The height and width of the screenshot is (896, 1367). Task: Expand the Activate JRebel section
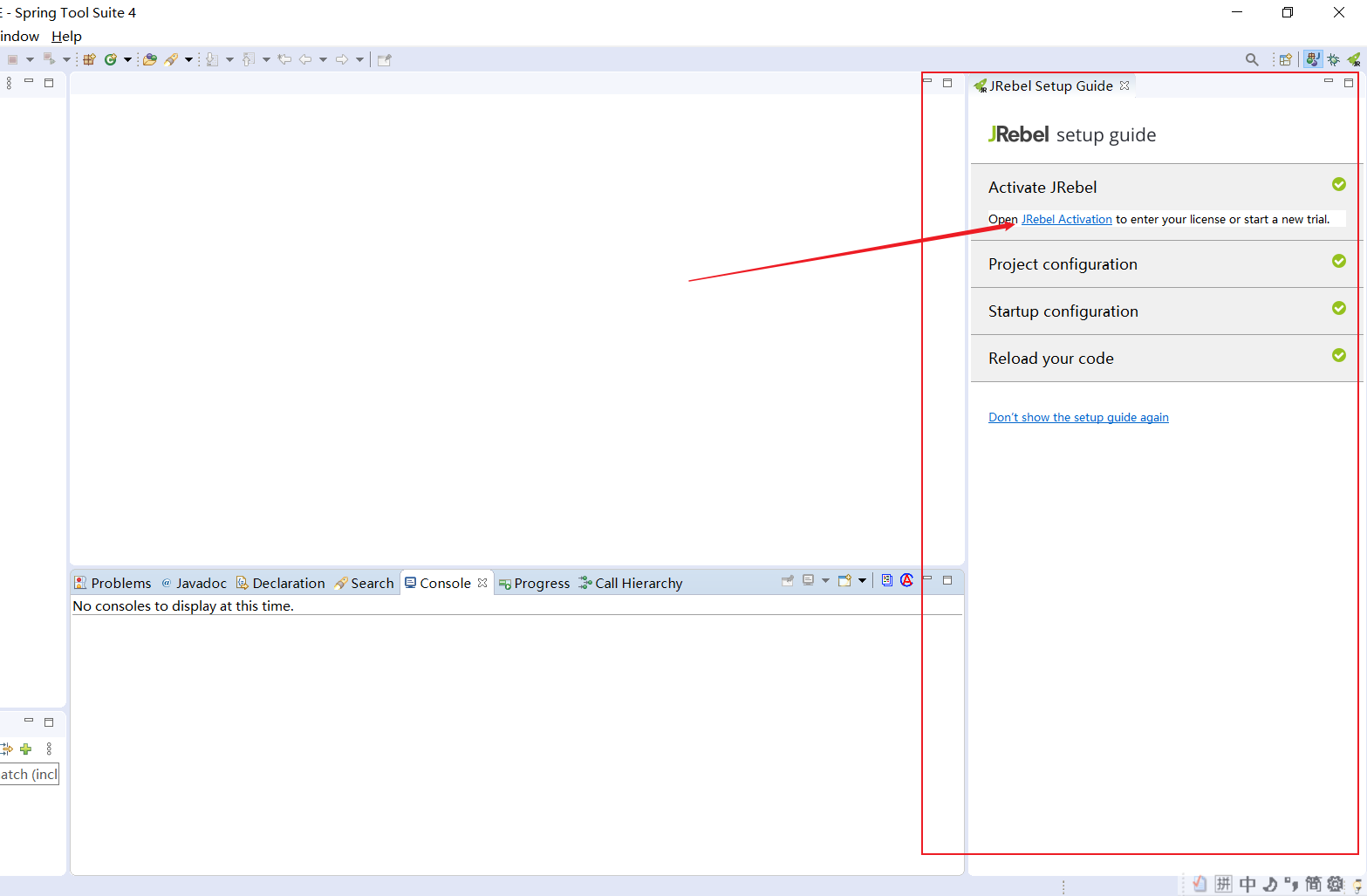1042,187
